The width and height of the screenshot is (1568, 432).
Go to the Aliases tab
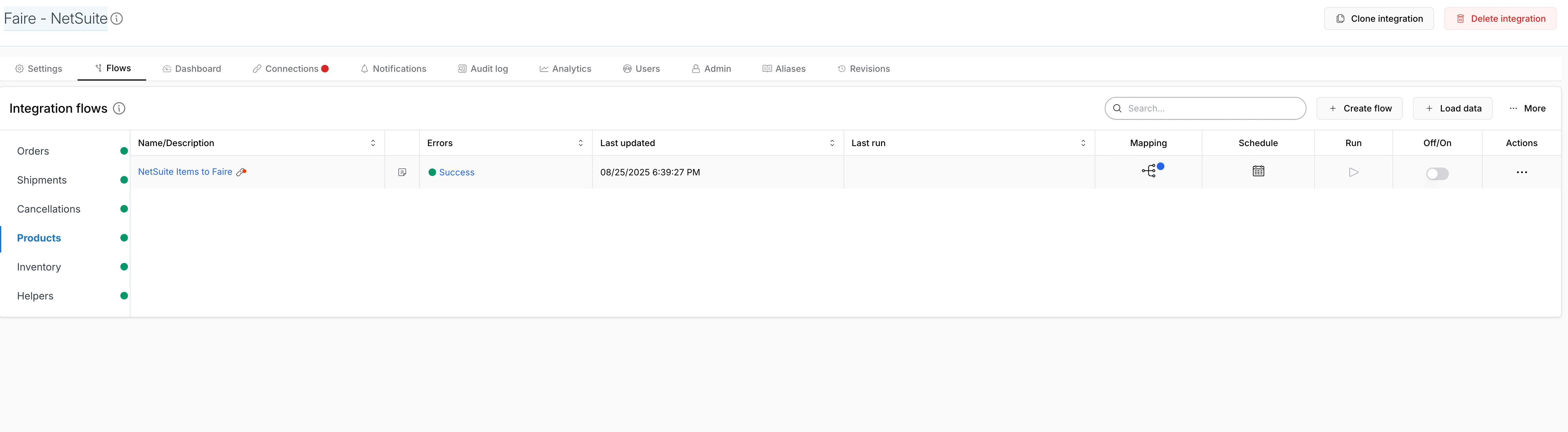pyautogui.click(x=784, y=69)
